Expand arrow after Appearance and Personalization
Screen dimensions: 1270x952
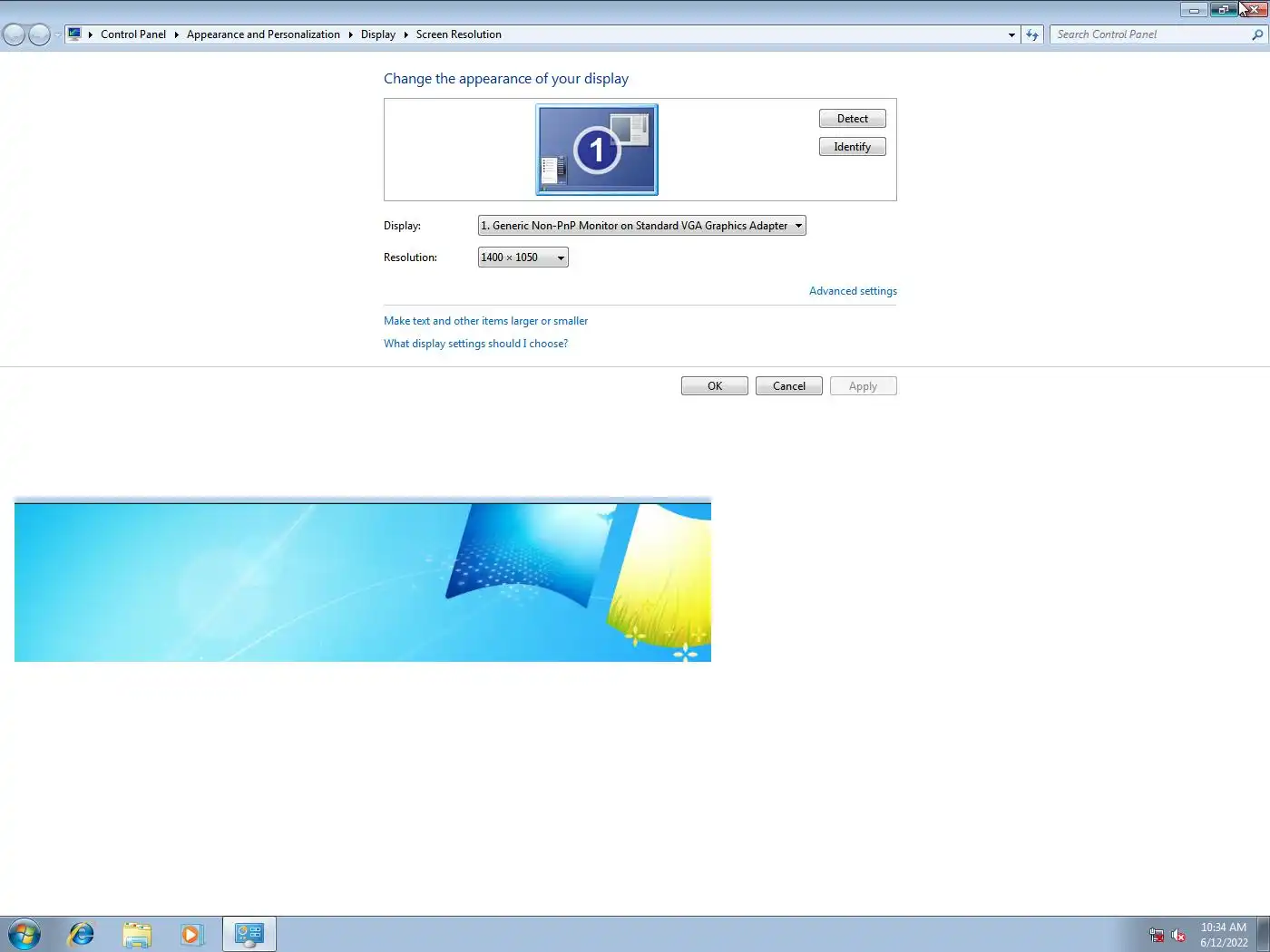350,34
